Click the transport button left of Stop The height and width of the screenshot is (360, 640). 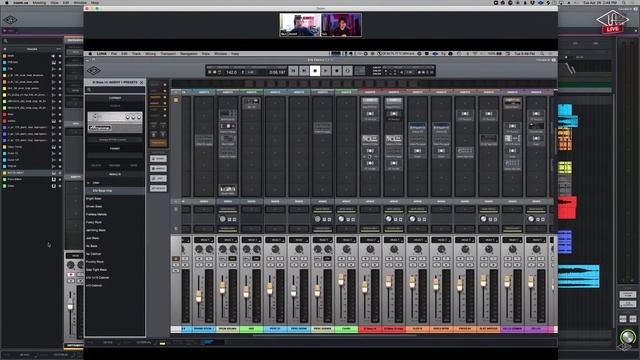(x=304, y=71)
